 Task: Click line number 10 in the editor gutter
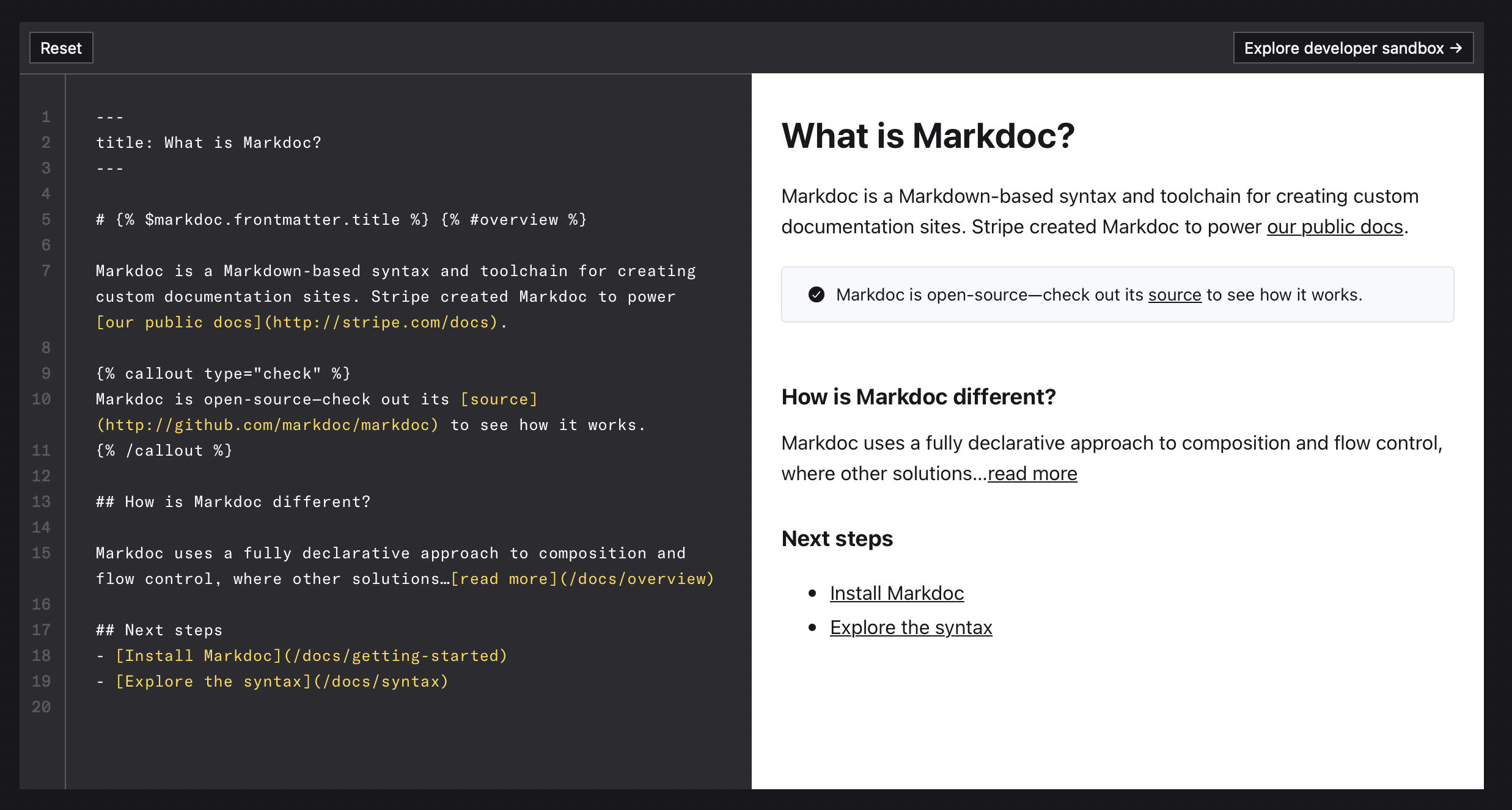[x=42, y=399]
